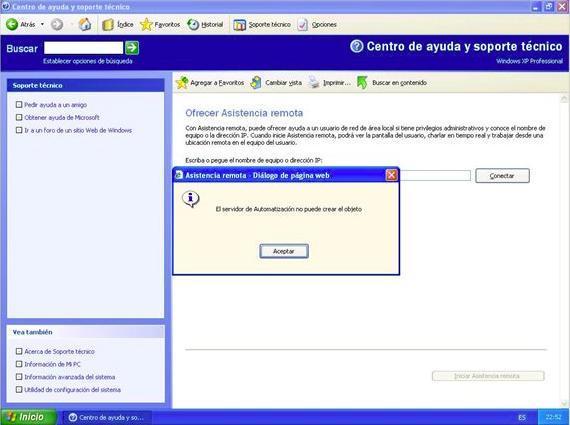Select Centro de ayuda taskbar button

107,418
